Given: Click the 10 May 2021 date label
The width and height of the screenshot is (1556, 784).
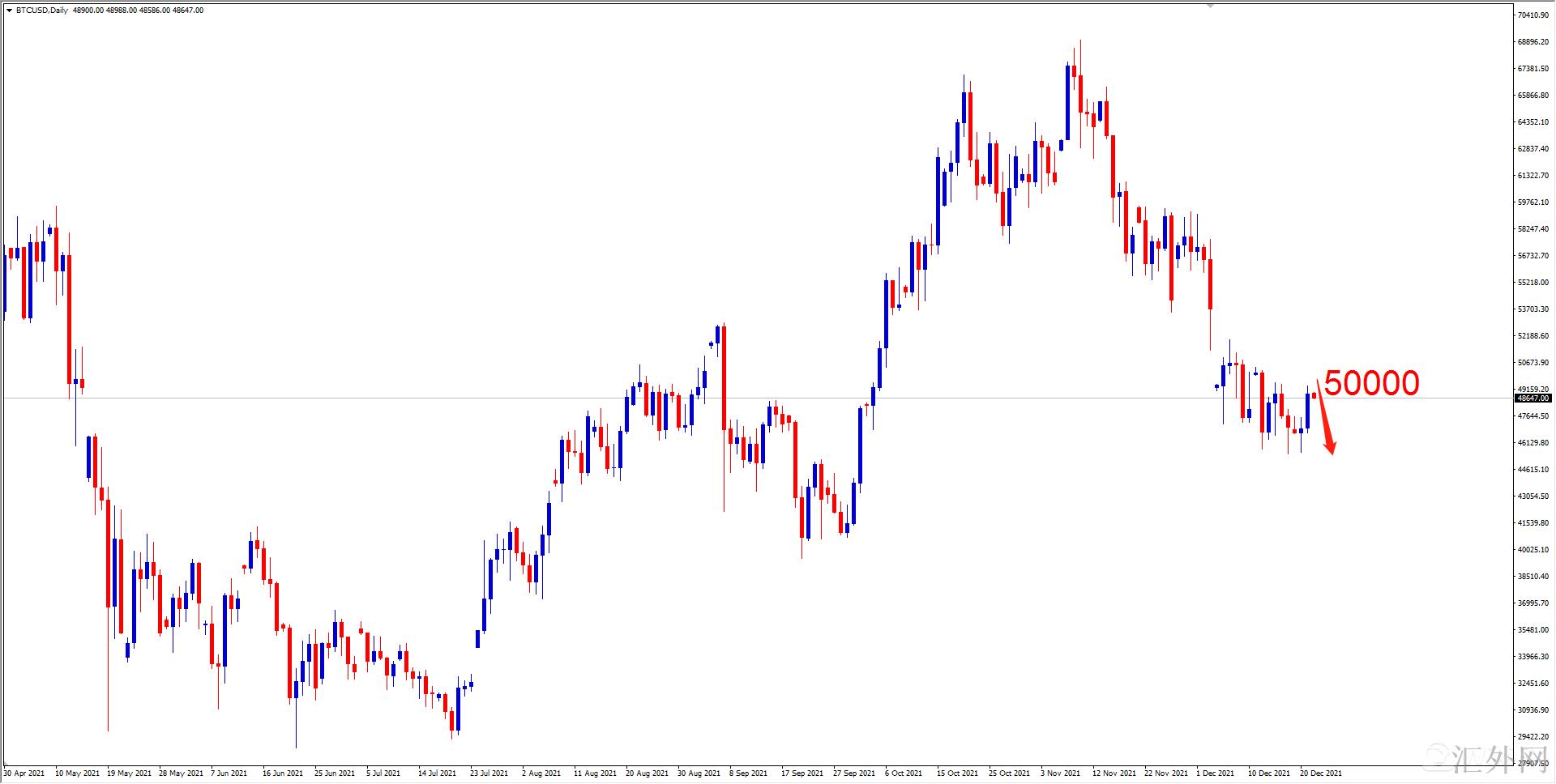Looking at the screenshot, I should click(77, 773).
